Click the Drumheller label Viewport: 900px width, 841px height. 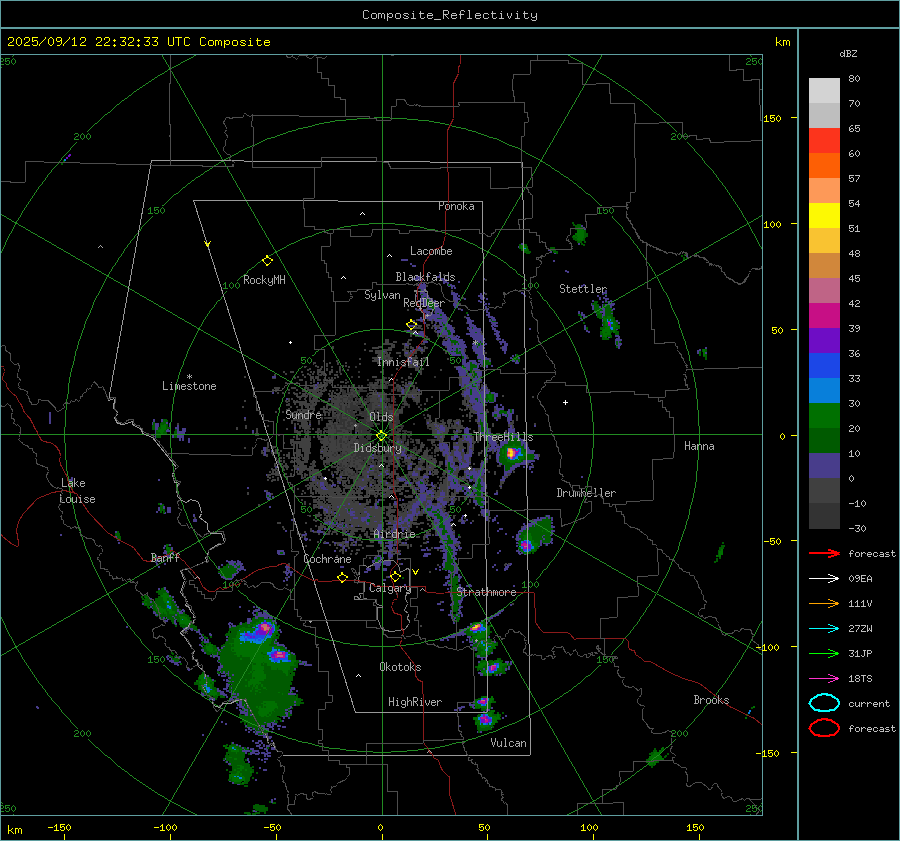[586, 493]
